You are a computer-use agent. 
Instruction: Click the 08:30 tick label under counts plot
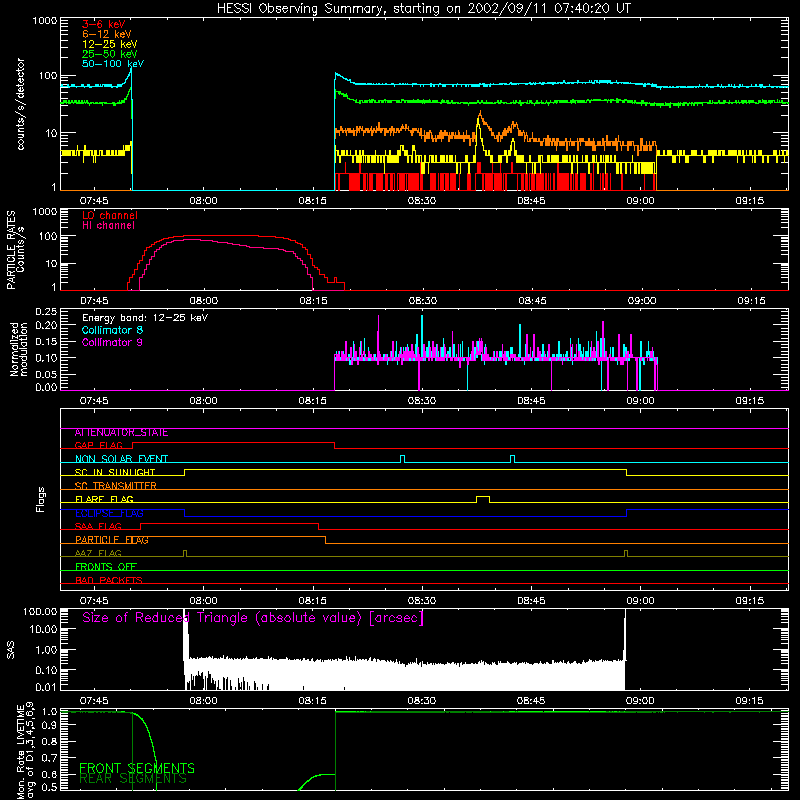422,201
